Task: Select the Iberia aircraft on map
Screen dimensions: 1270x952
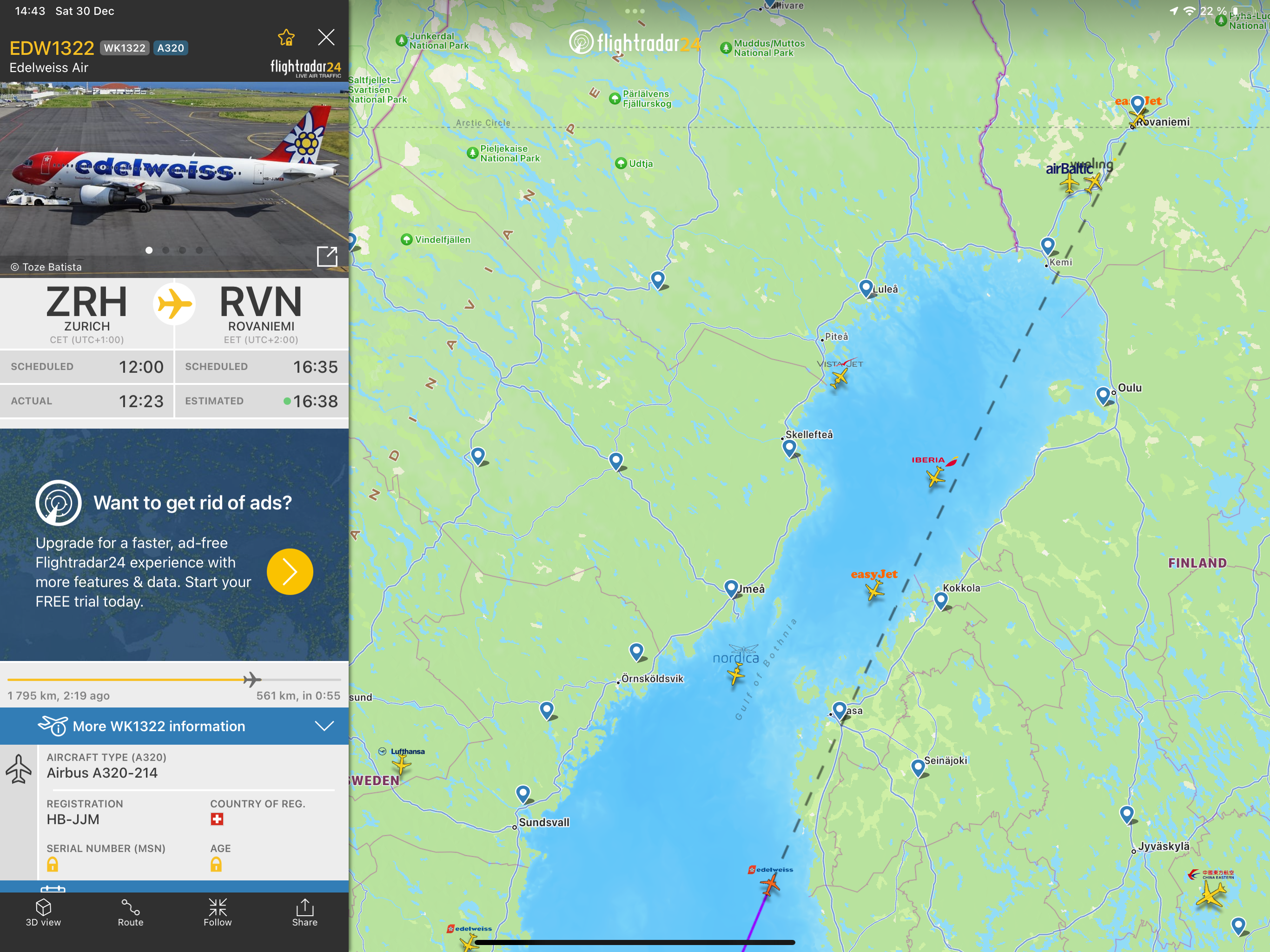Action: [935, 476]
